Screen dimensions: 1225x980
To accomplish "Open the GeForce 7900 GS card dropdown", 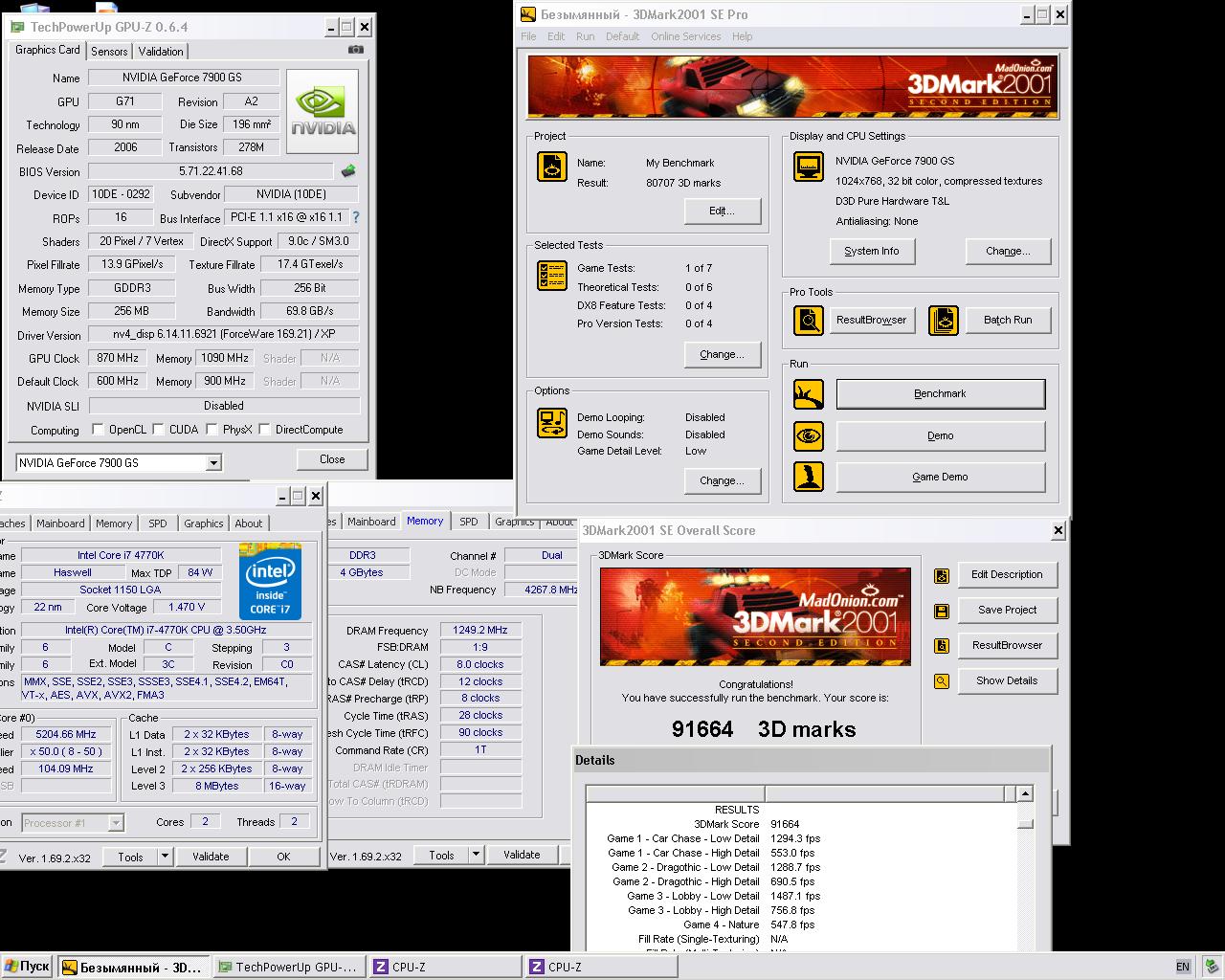I will click(x=213, y=463).
